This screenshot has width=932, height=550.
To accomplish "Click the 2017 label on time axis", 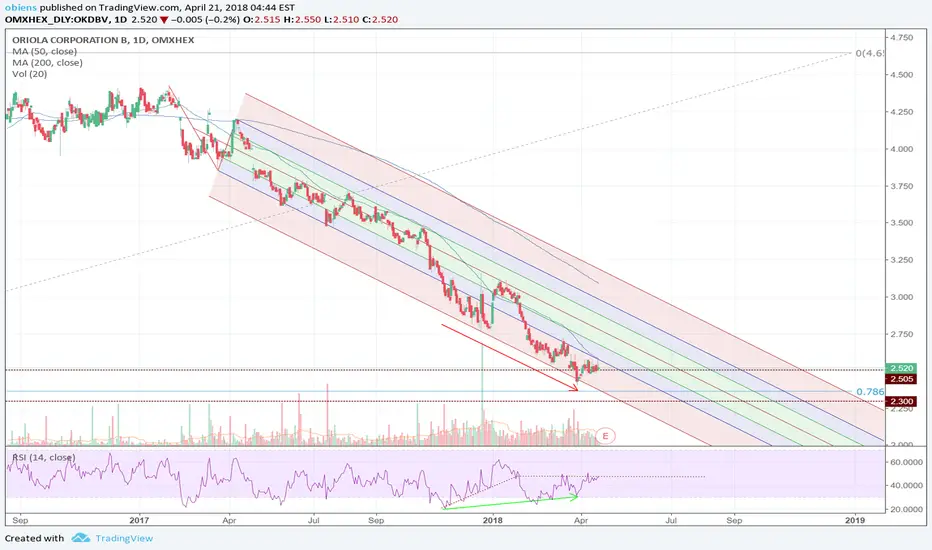I will (x=139, y=520).
